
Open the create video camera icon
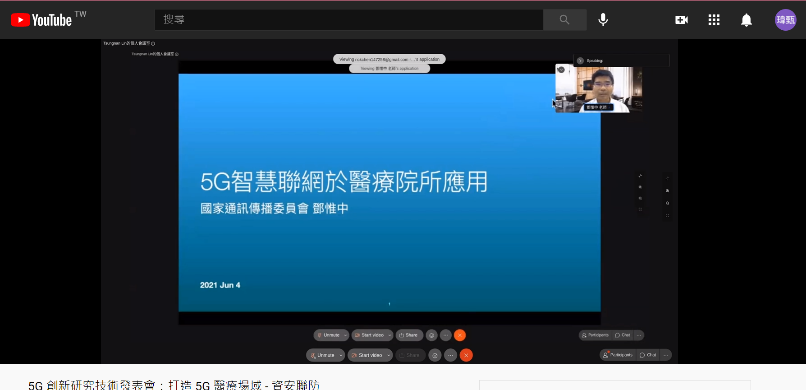(682, 20)
